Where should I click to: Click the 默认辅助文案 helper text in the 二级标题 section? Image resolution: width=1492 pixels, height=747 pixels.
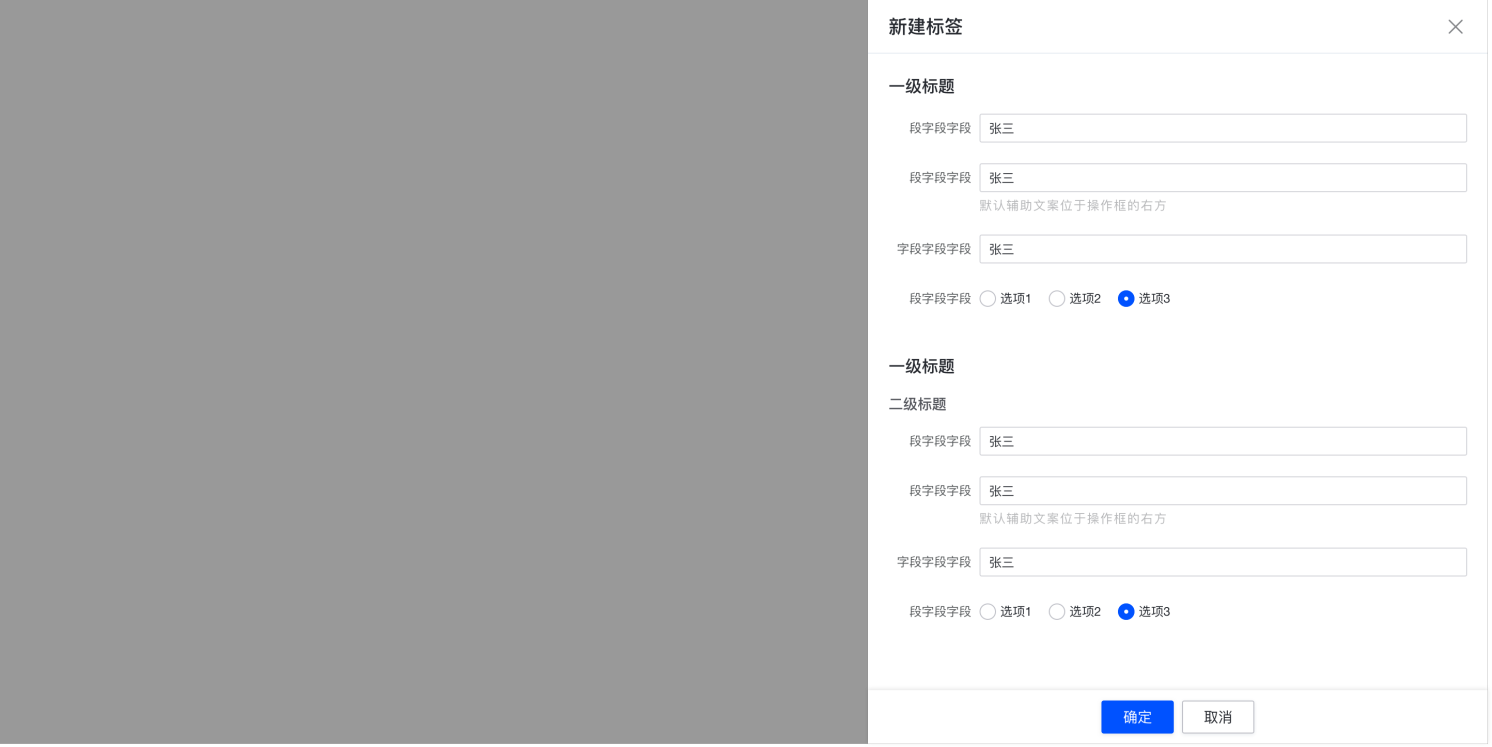[x=1075, y=520]
